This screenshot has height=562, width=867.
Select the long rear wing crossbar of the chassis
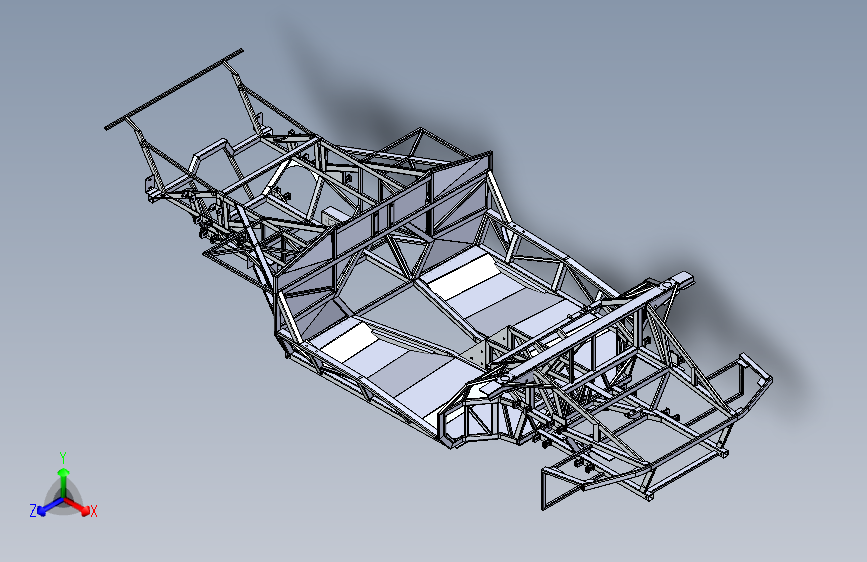pos(174,90)
